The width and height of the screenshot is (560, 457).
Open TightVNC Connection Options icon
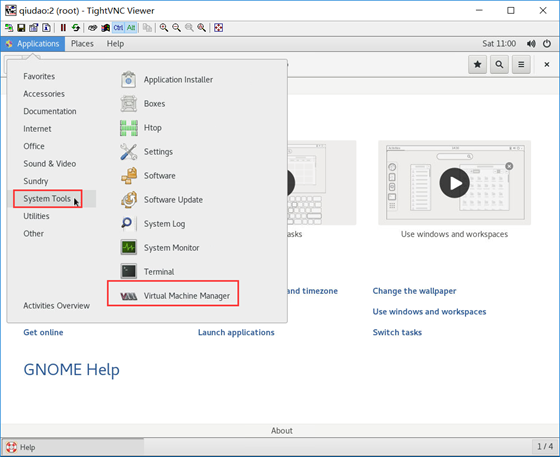[x=34, y=28]
